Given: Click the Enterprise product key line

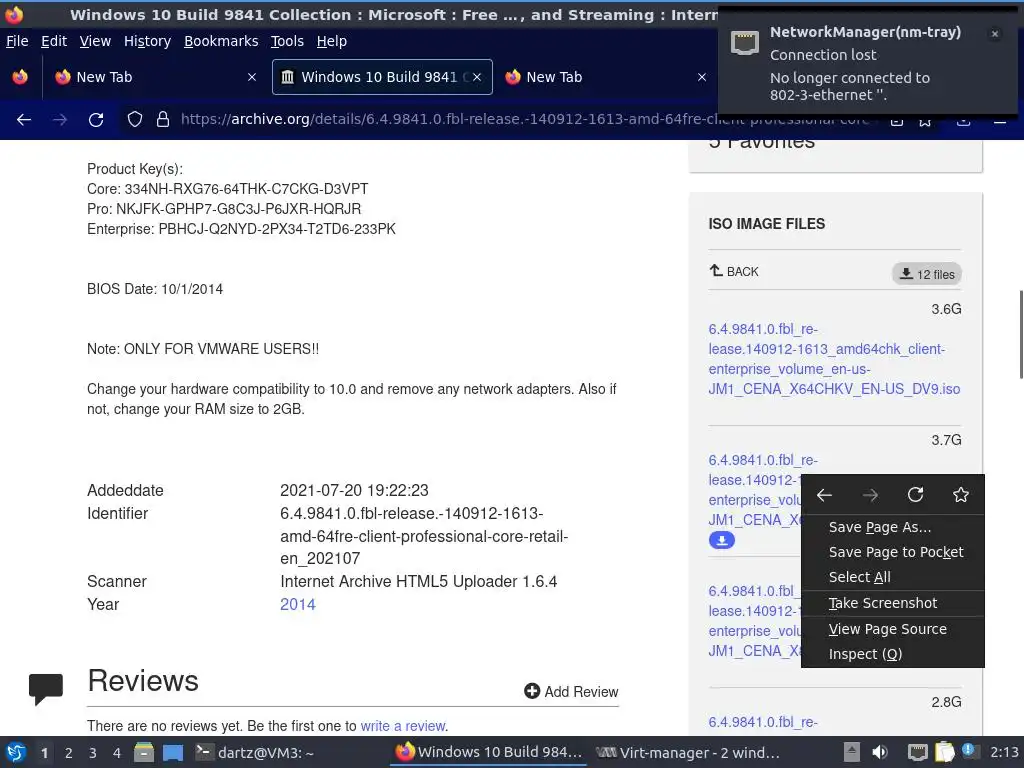Looking at the screenshot, I should pos(242,229).
